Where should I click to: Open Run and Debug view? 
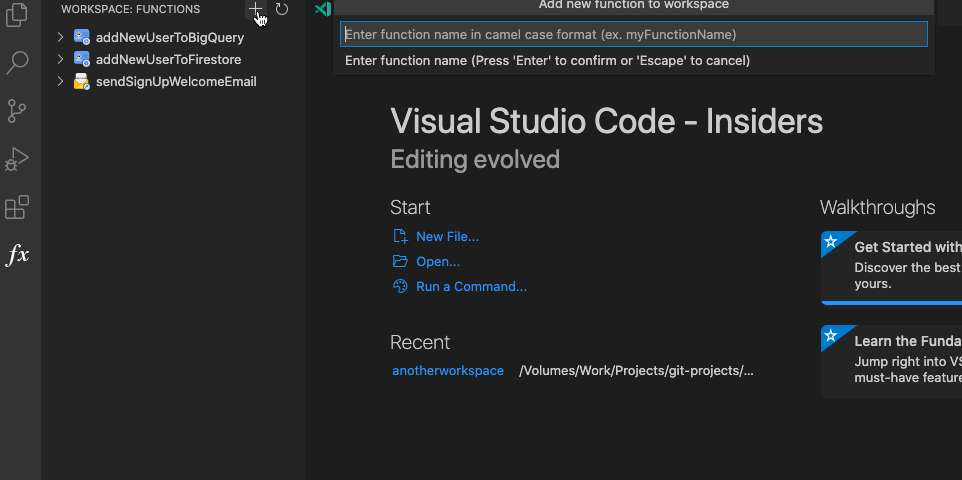pos(17,158)
